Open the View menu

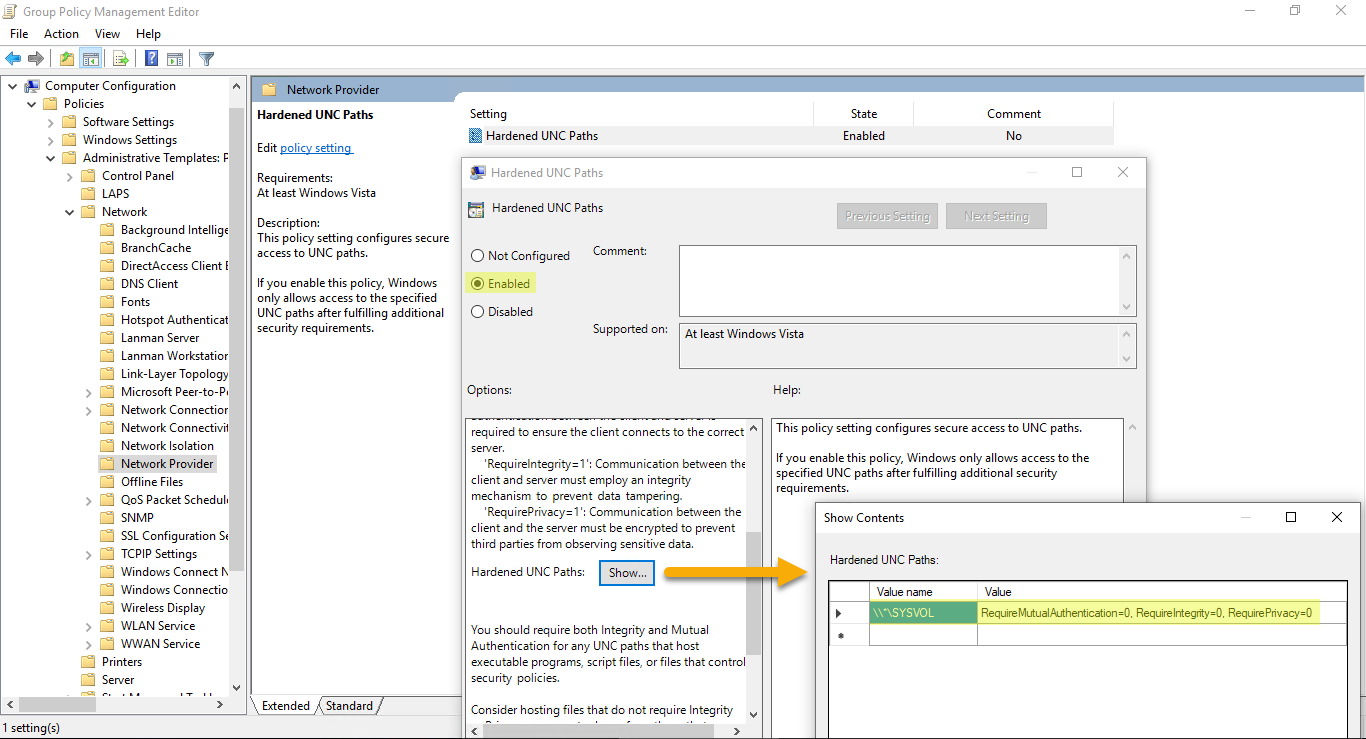click(x=107, y=34)
